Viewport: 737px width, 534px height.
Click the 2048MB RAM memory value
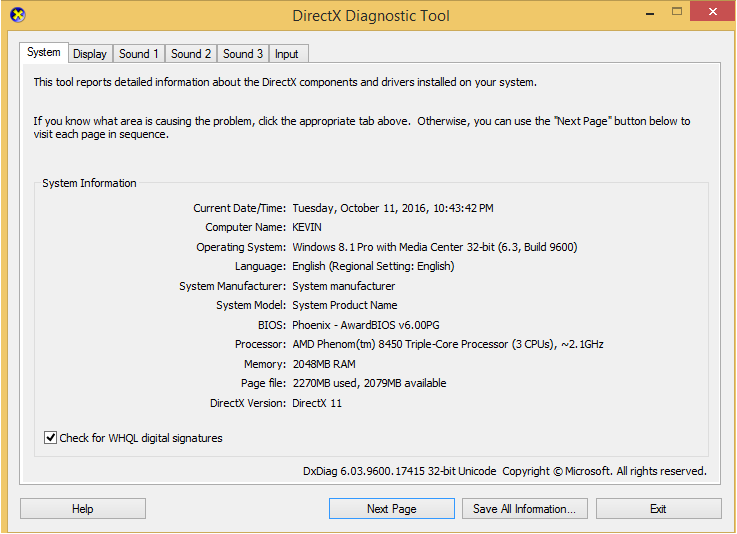coord(323,364)
